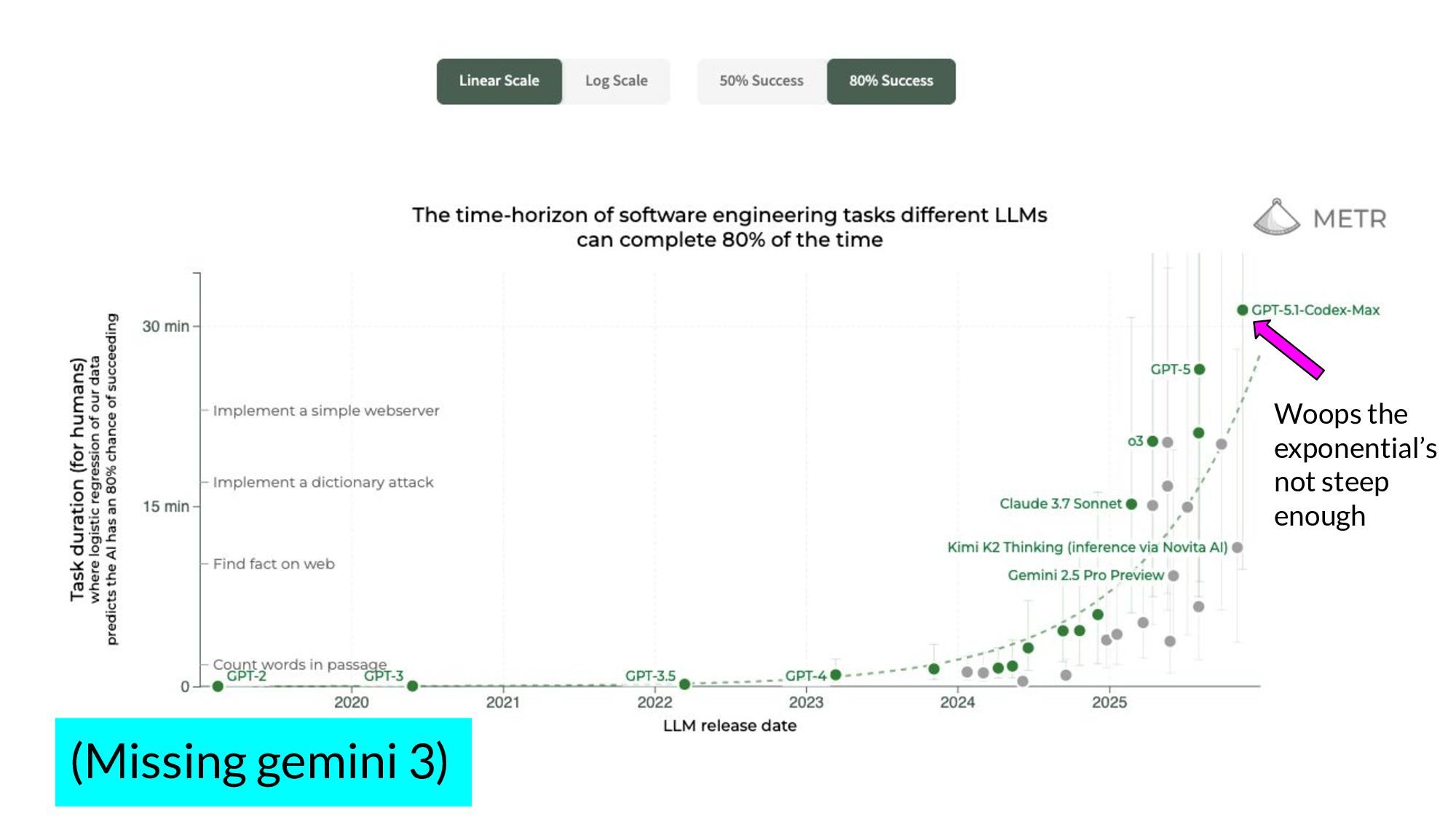
Task: Switch the chart to Log Scale
Action: coord(617,81)
